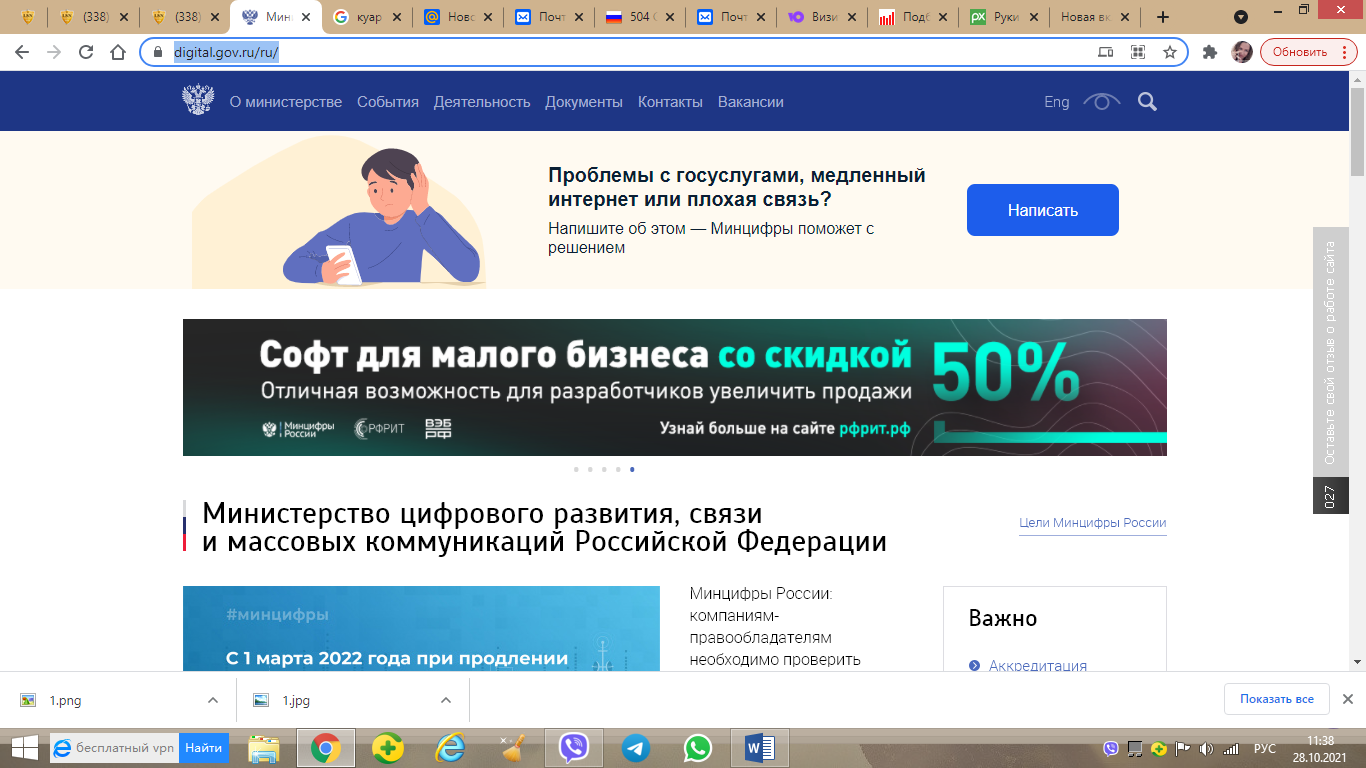Open the 'Документы' menu item
Image resolution: width=1366 pixels, height=768 pixels.
[x=584, y=102]
